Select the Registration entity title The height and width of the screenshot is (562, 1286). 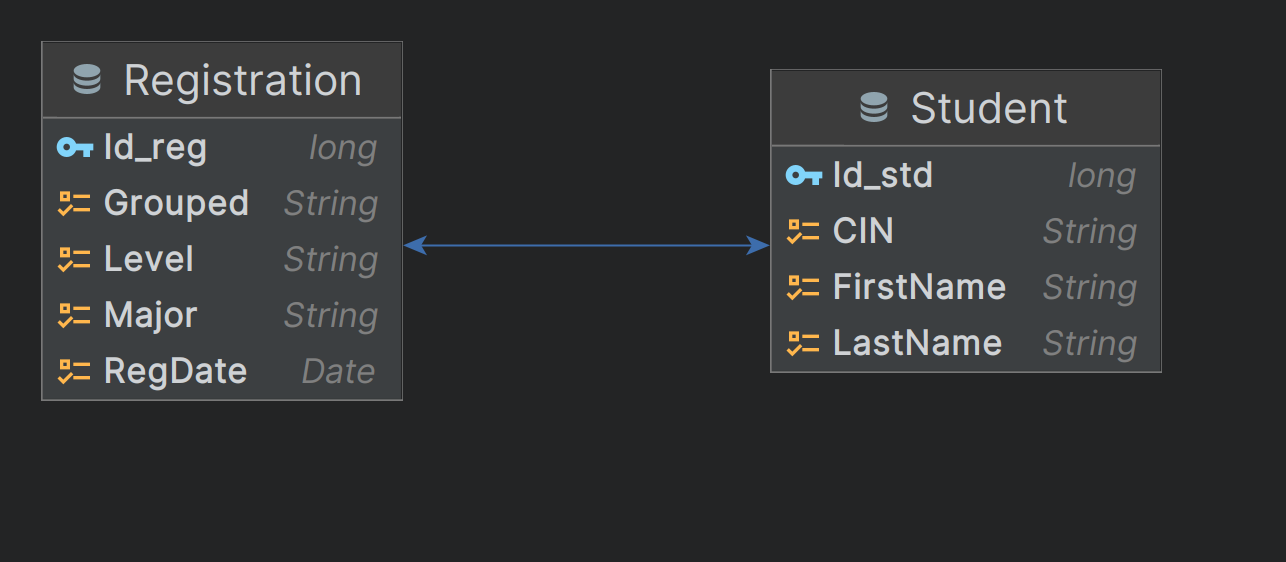click(242, 80)
